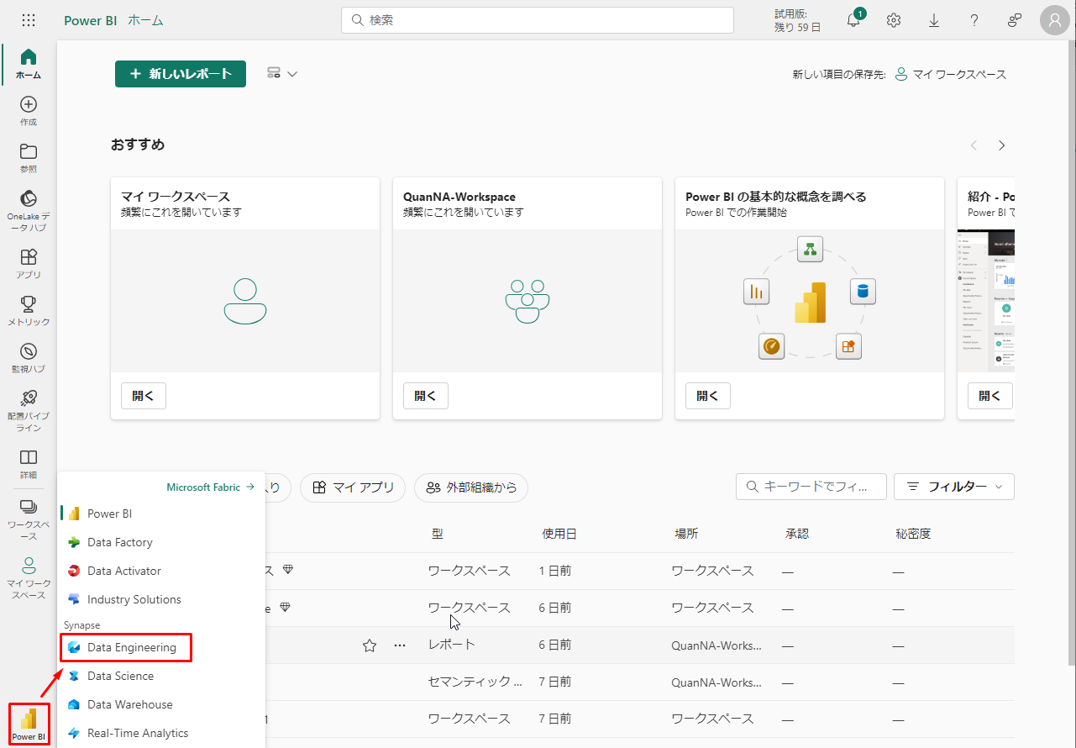Click the feedback icon in header
Image resolution: width=1076 pixels, height=748 pixels.
[1014, 20]
